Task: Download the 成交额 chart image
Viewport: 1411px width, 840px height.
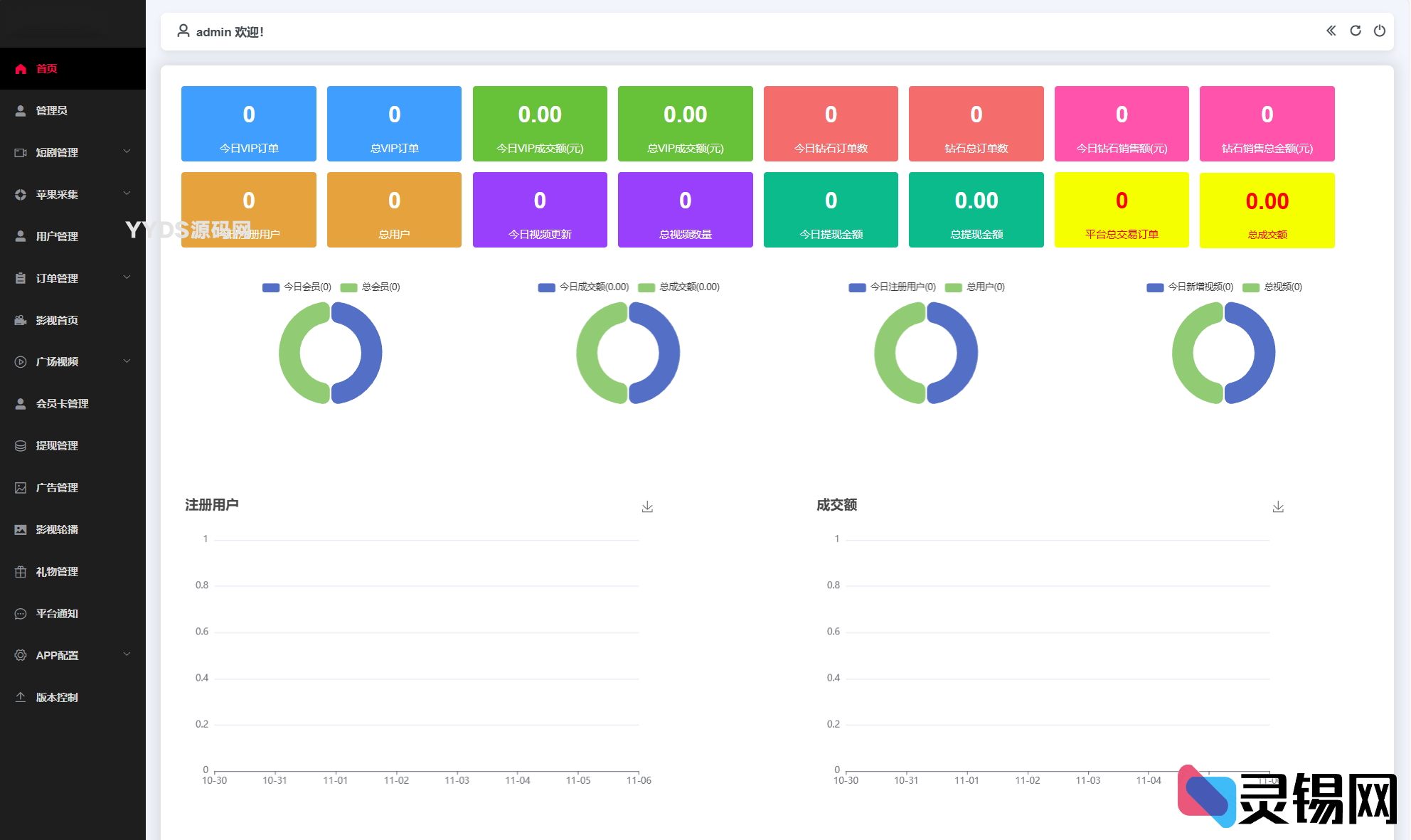Action: pyautogui.click(x=1278, y=506)
